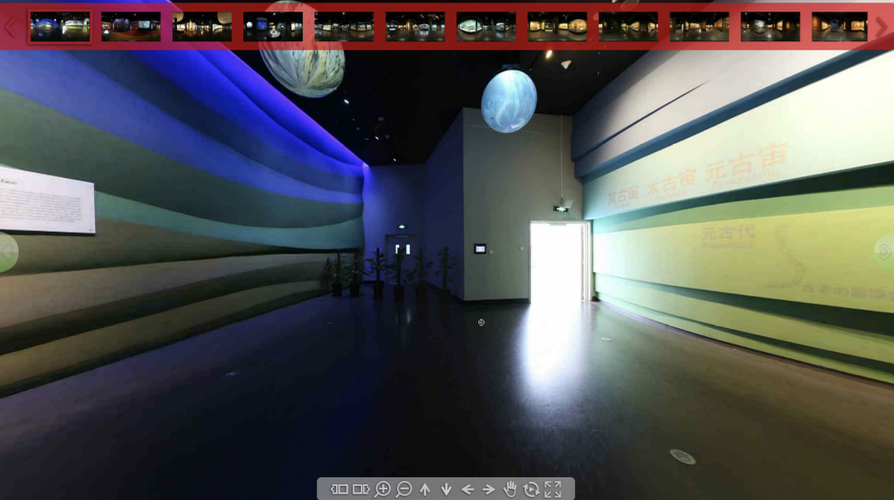The image size is (894, 500).
Task: Go to previous scene in toolbar
Action: [x=340, y=489]
